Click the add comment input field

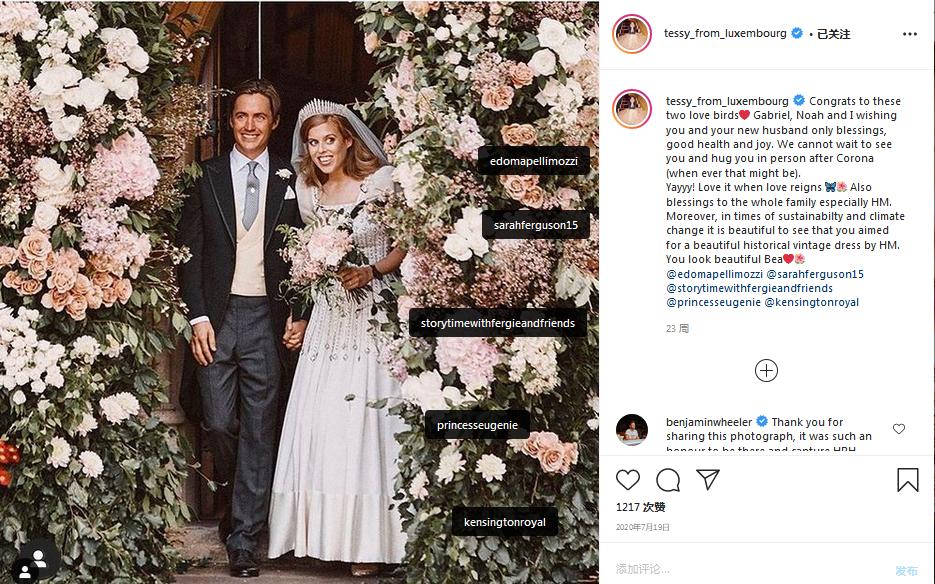(740, 569)
